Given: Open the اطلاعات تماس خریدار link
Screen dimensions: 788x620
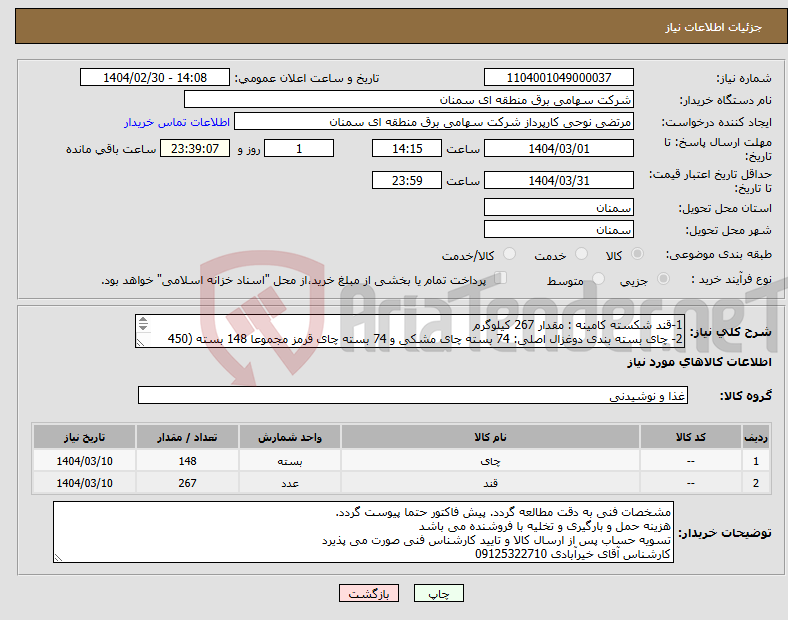Looking at the screenshot, I should point(177,122).
